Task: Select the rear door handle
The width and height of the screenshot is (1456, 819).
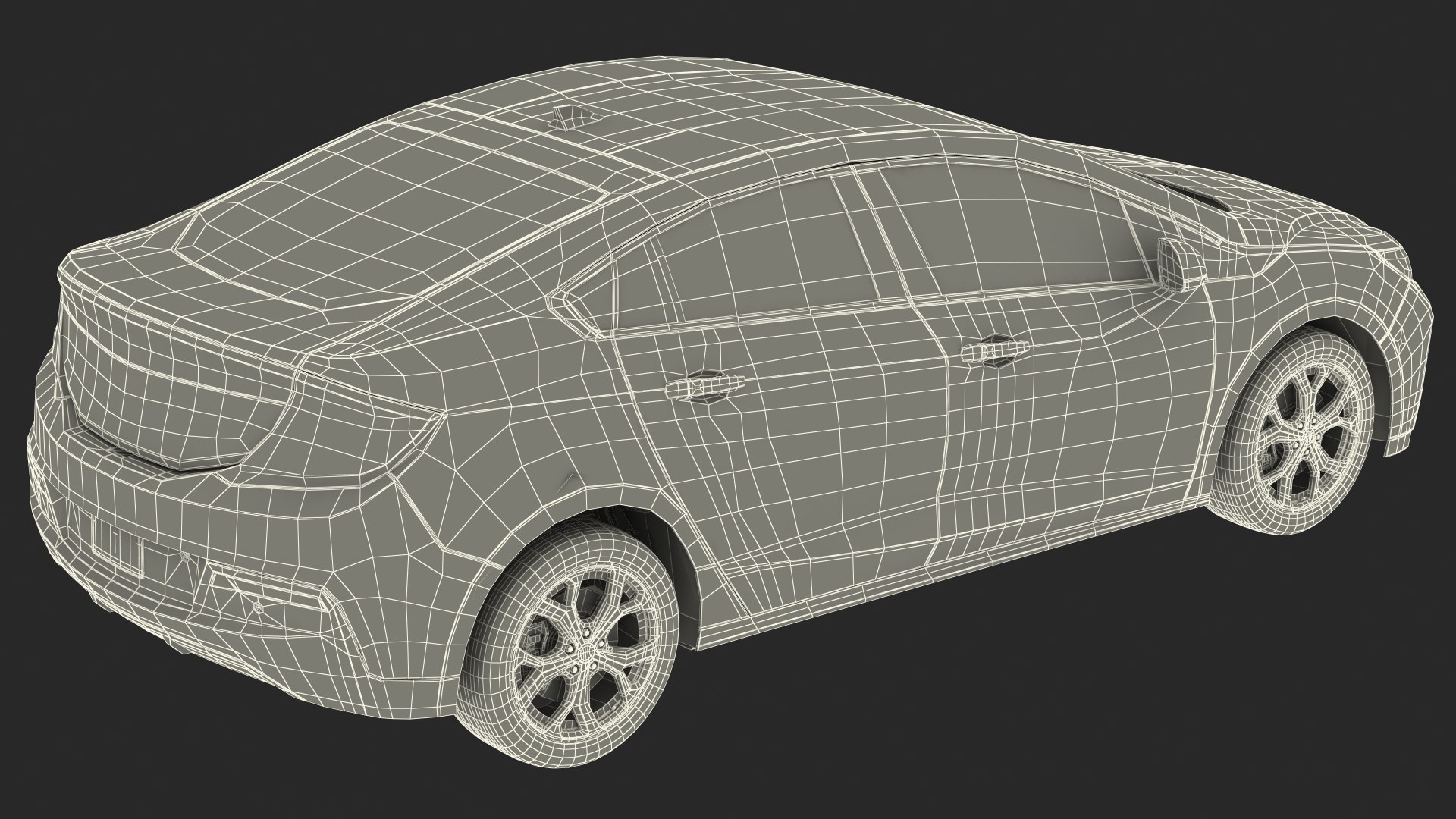Action: click(706, 385)
